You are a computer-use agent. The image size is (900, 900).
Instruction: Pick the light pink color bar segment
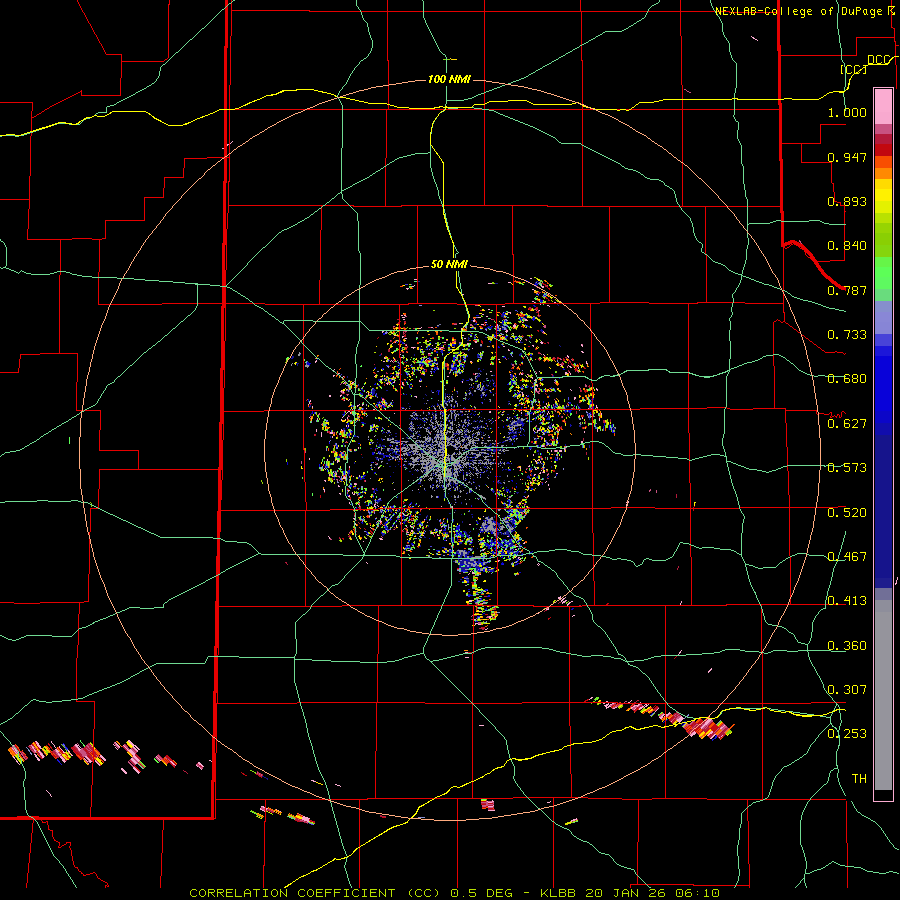883,107
